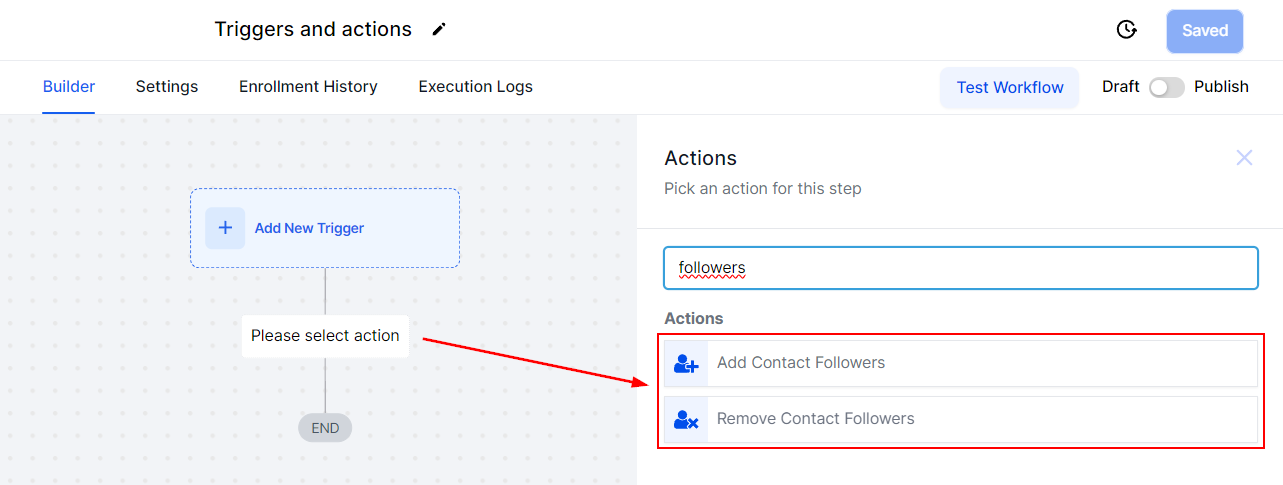Click the pencil icon to rename workflow

pos(439,30)
